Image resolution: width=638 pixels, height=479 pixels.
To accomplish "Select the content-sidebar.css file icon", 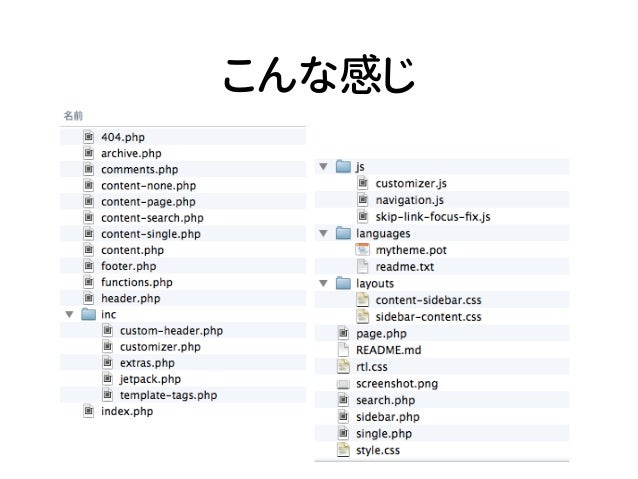I will coord(362,300).
